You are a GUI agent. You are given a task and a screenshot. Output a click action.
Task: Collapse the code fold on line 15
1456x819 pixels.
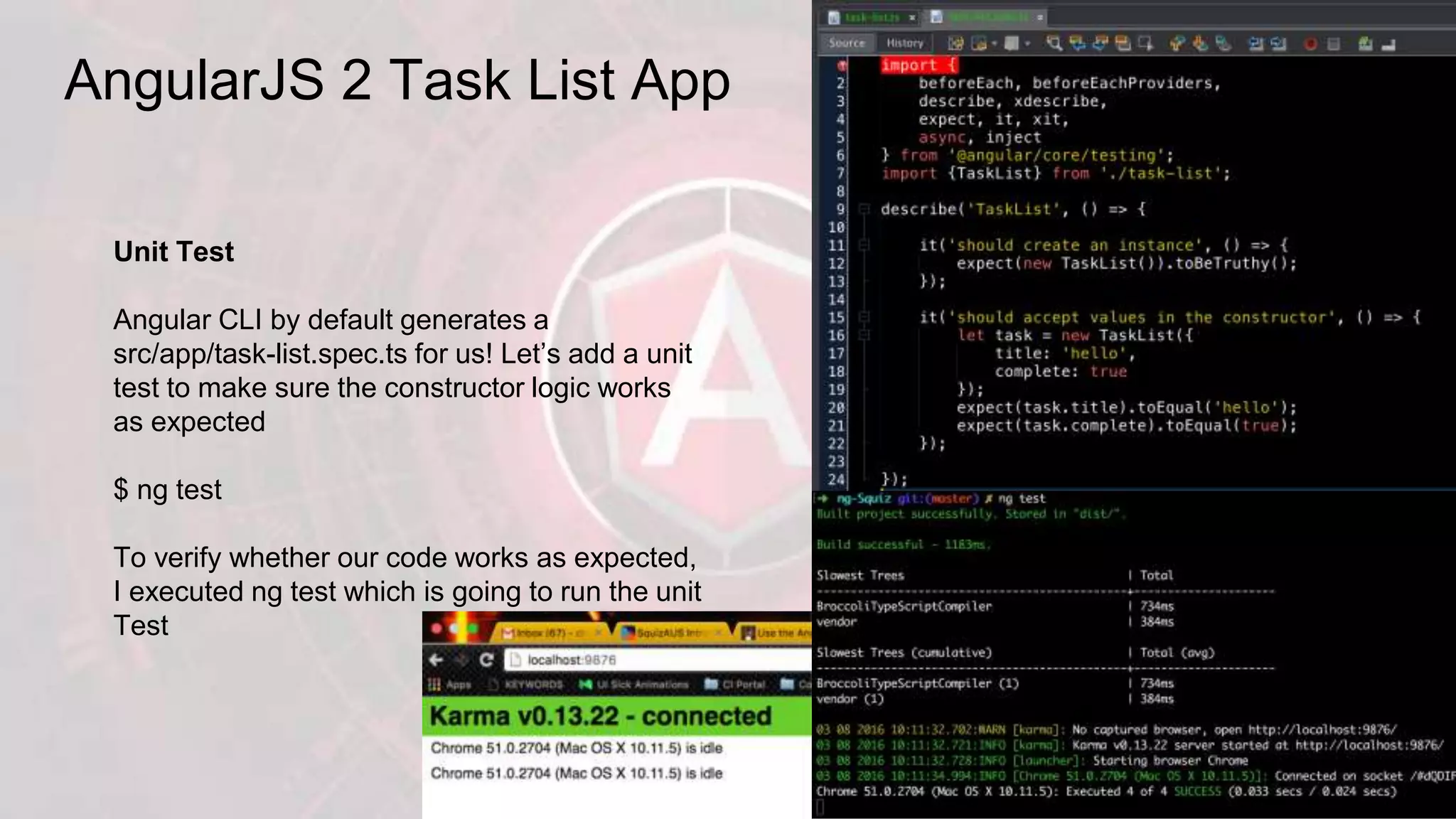pos(864,317)
